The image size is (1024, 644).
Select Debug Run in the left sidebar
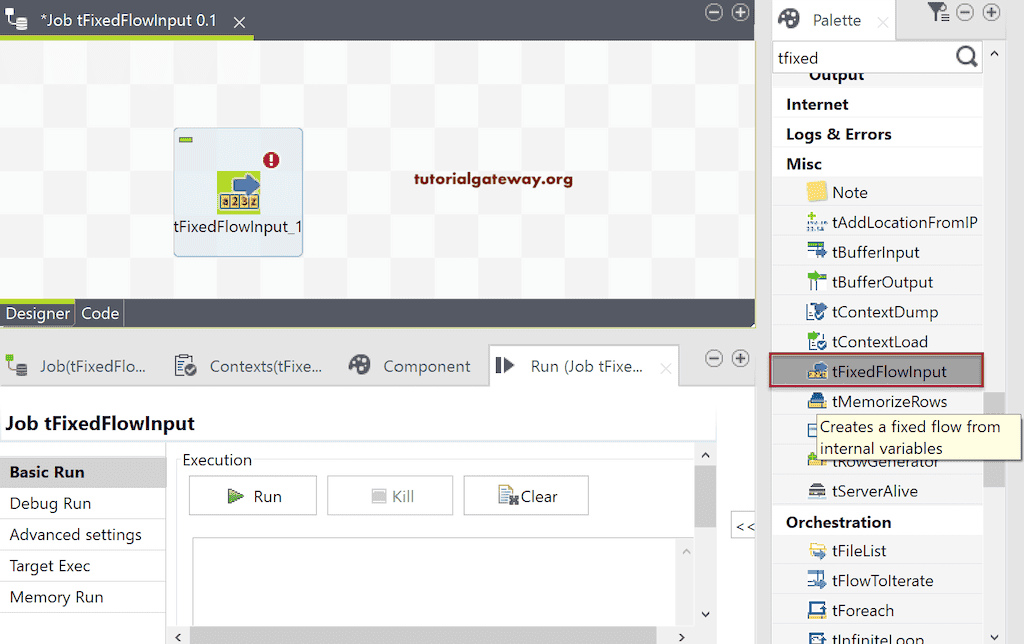[48, 503]
